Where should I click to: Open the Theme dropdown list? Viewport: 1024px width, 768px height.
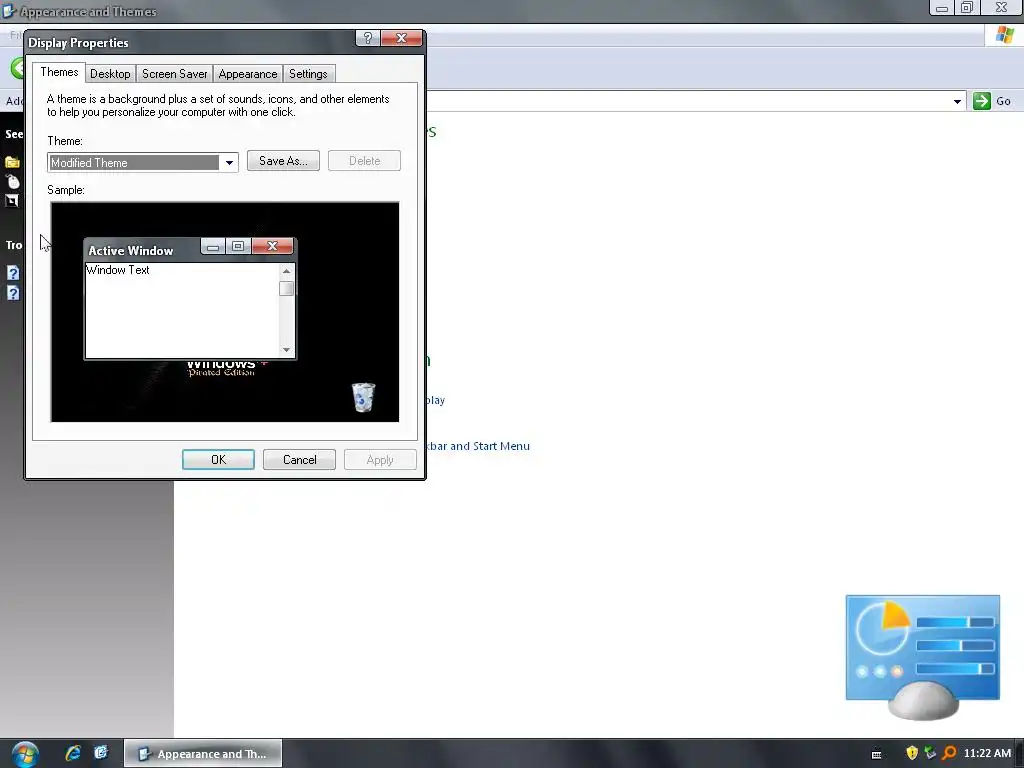tap(229, 163)
